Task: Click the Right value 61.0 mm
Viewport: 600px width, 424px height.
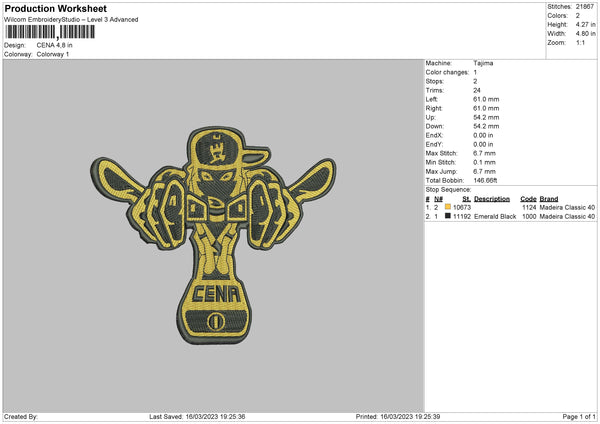Action: pyautogui.click(x=486, y=108)
